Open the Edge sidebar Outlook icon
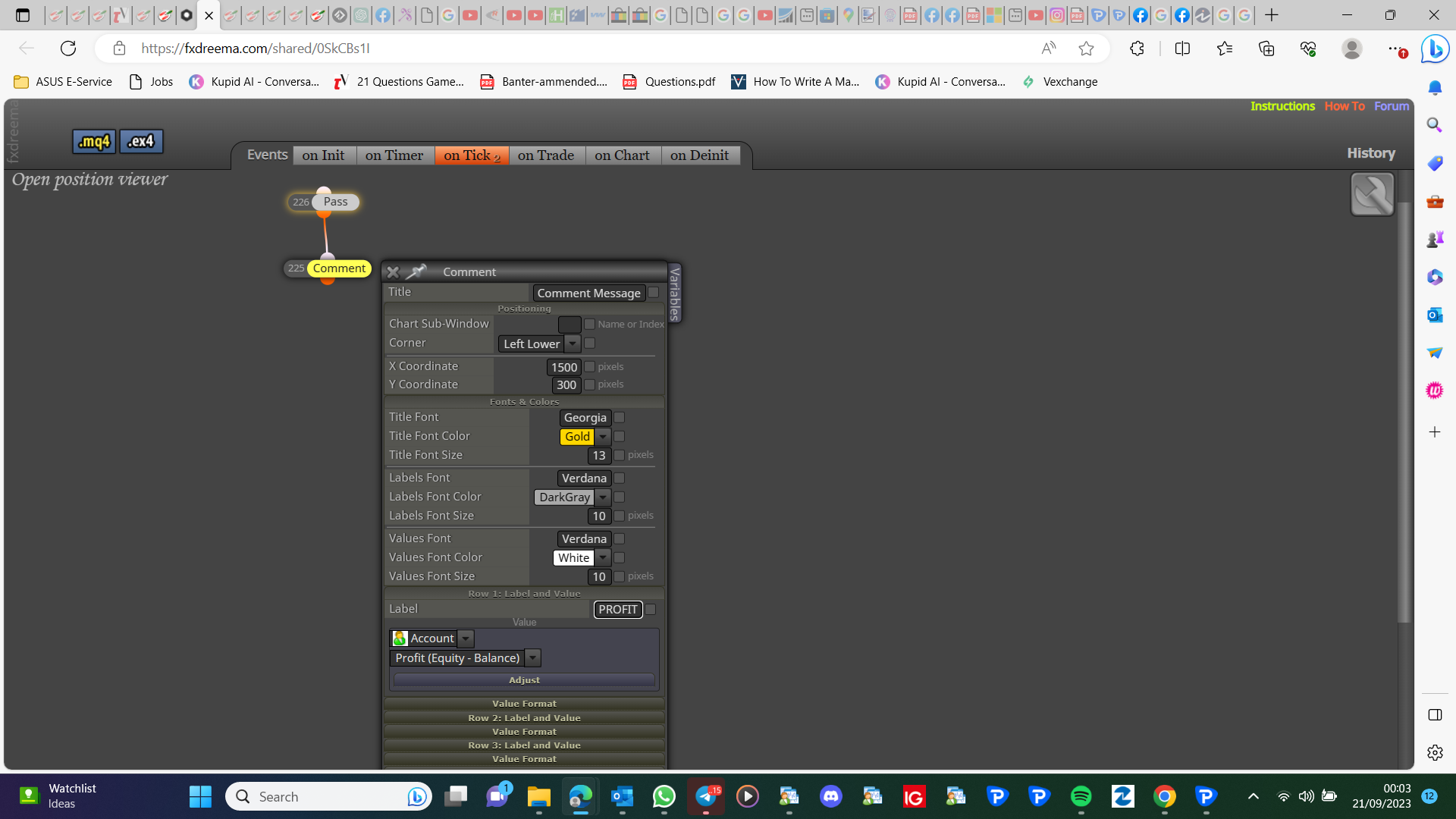This screenshot has width=1456, height=819. [1434, 315]
